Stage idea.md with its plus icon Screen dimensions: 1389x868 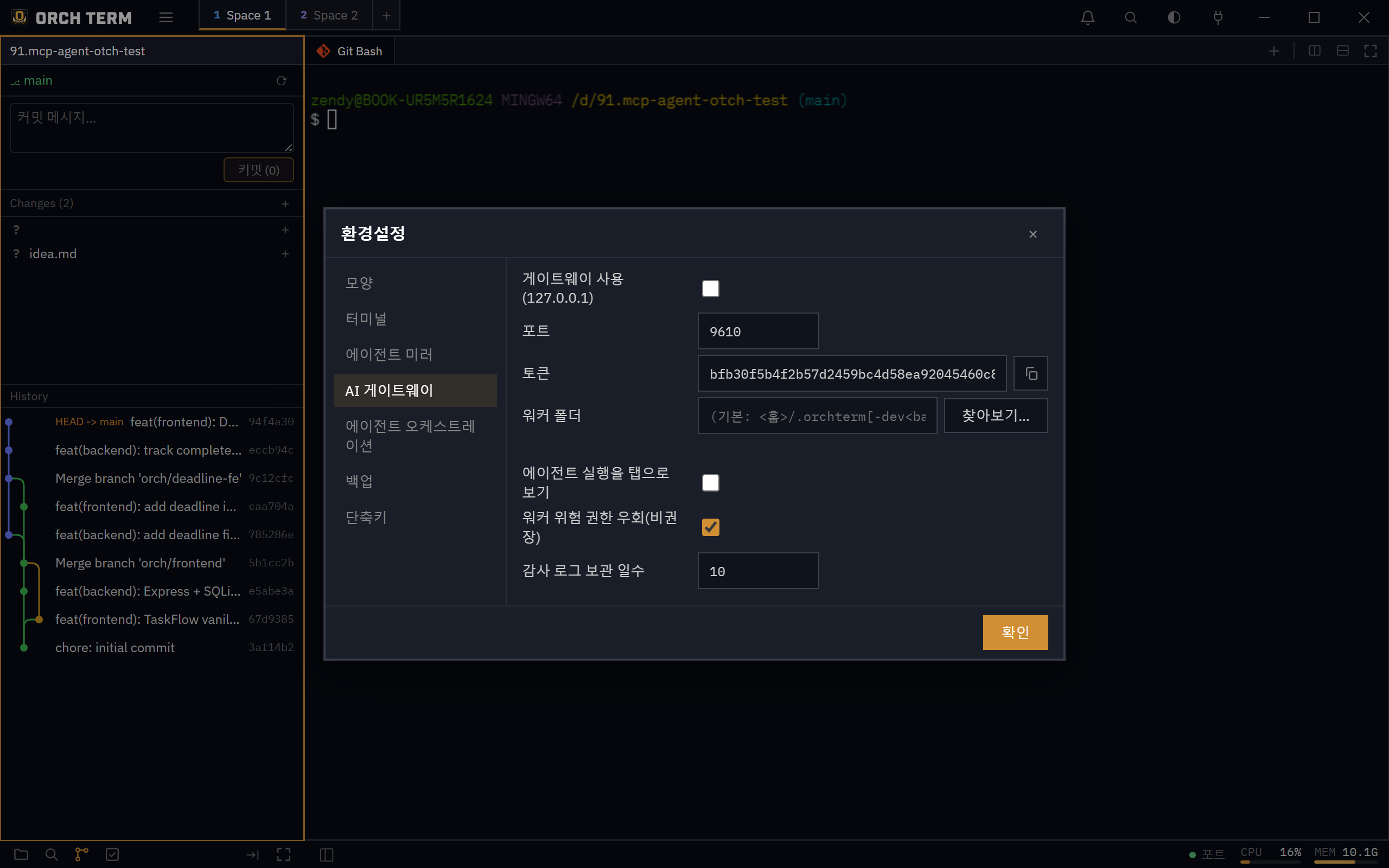(x=285, y=254)
